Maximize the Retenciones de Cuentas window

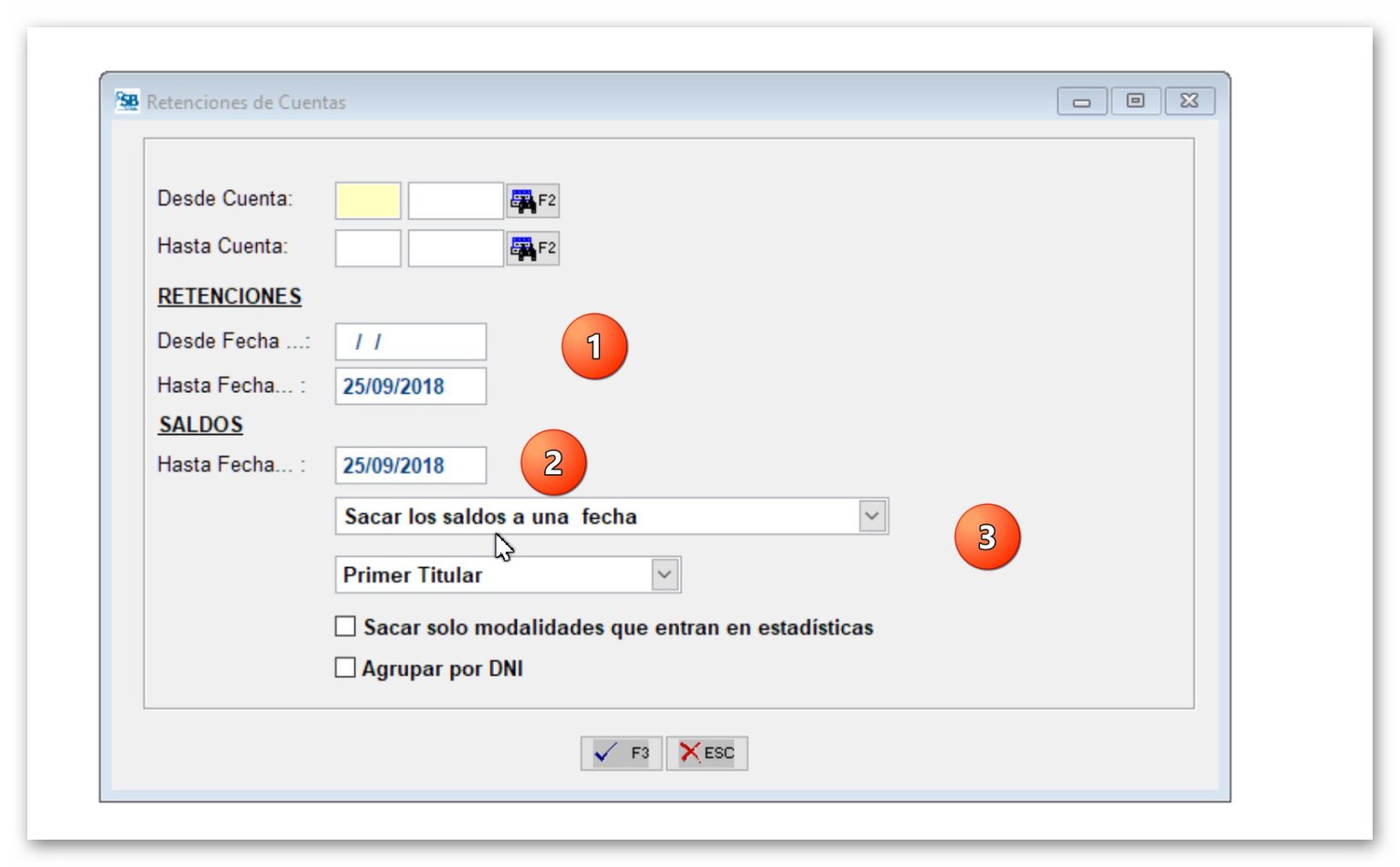pyautogui.click(x=1135, y=101)
